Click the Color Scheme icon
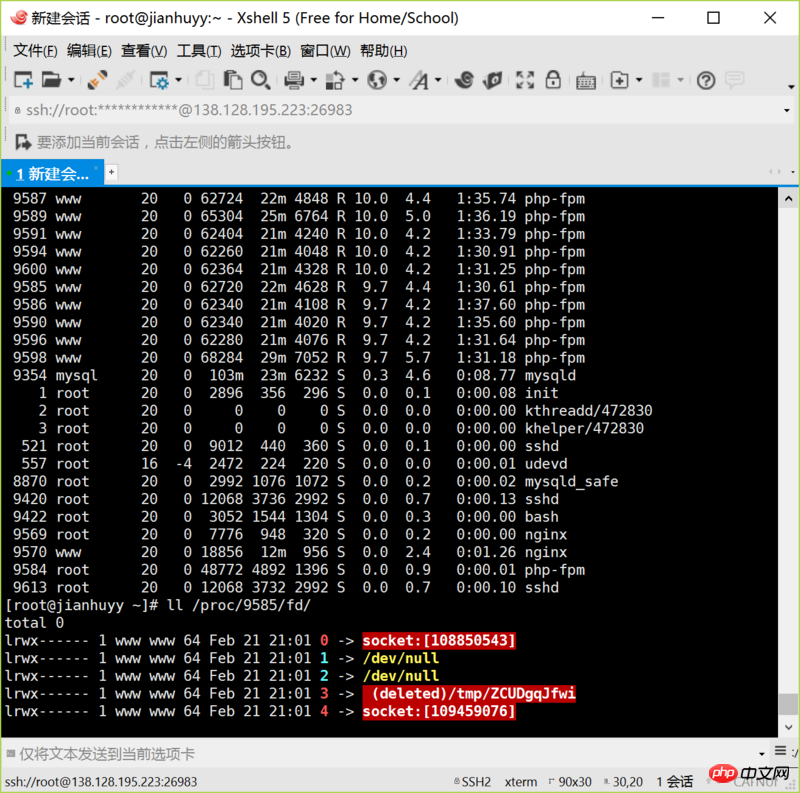This screenshot has height=793, width=800. click(x=335, y=80)
